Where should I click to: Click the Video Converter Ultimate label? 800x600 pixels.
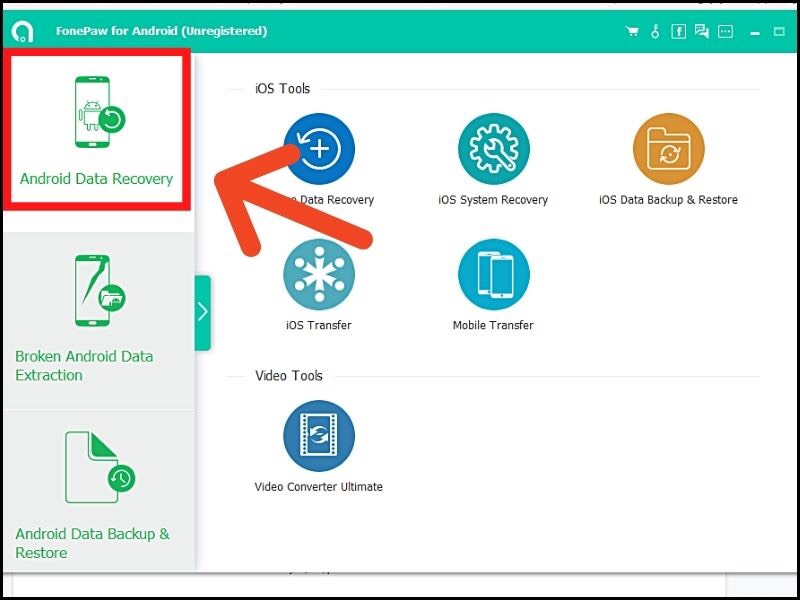pyautogui.click(x=318, y=486)
